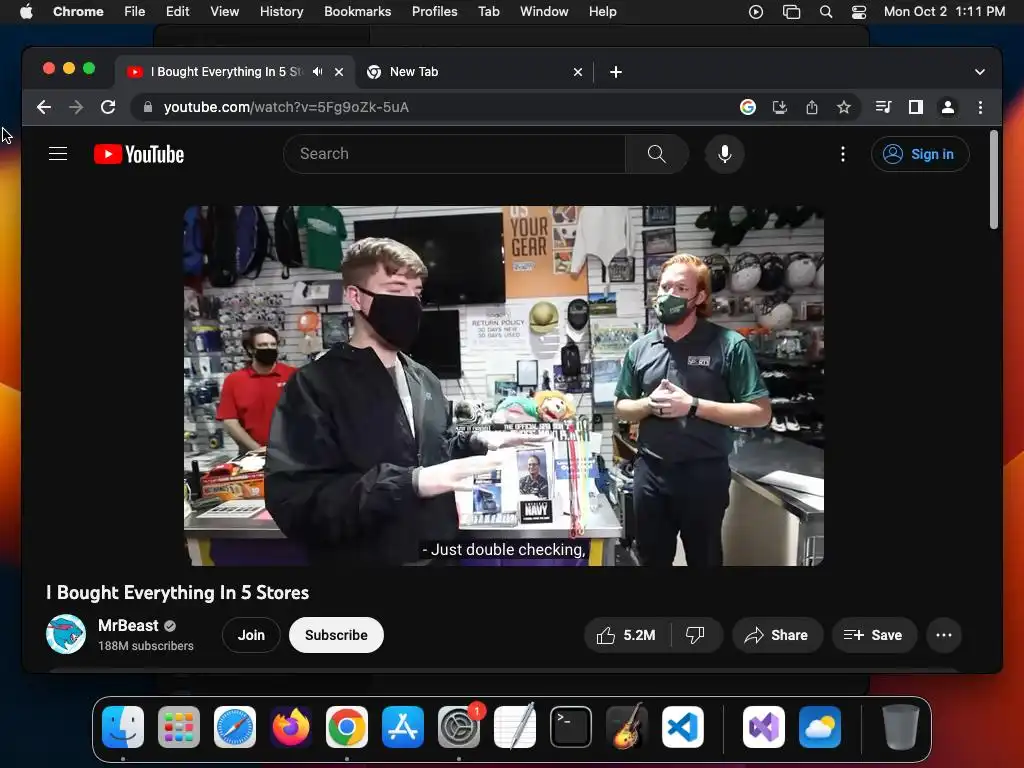1024x768 pixels.
Task: Open the Window menu
Action: click(x=544, y=11)
